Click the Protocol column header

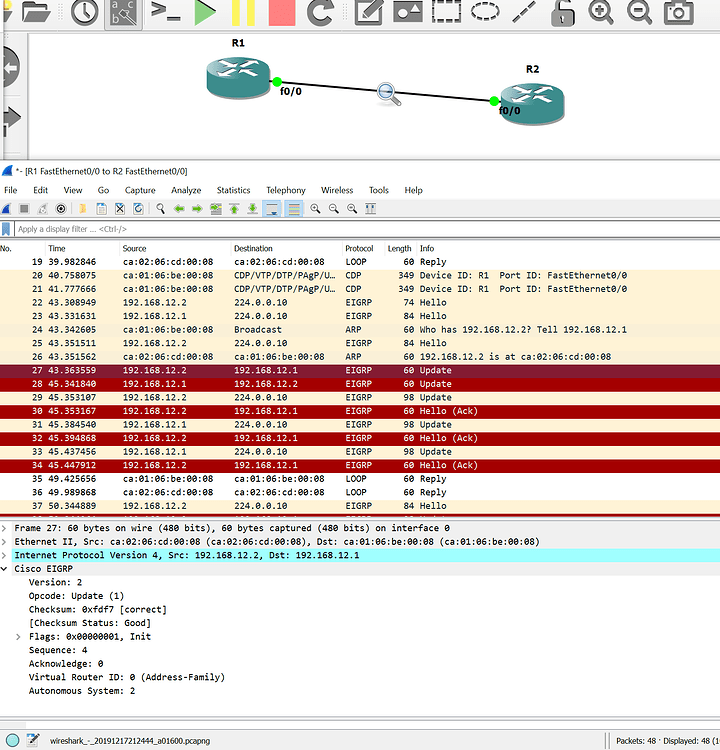[x=359, y=248]
